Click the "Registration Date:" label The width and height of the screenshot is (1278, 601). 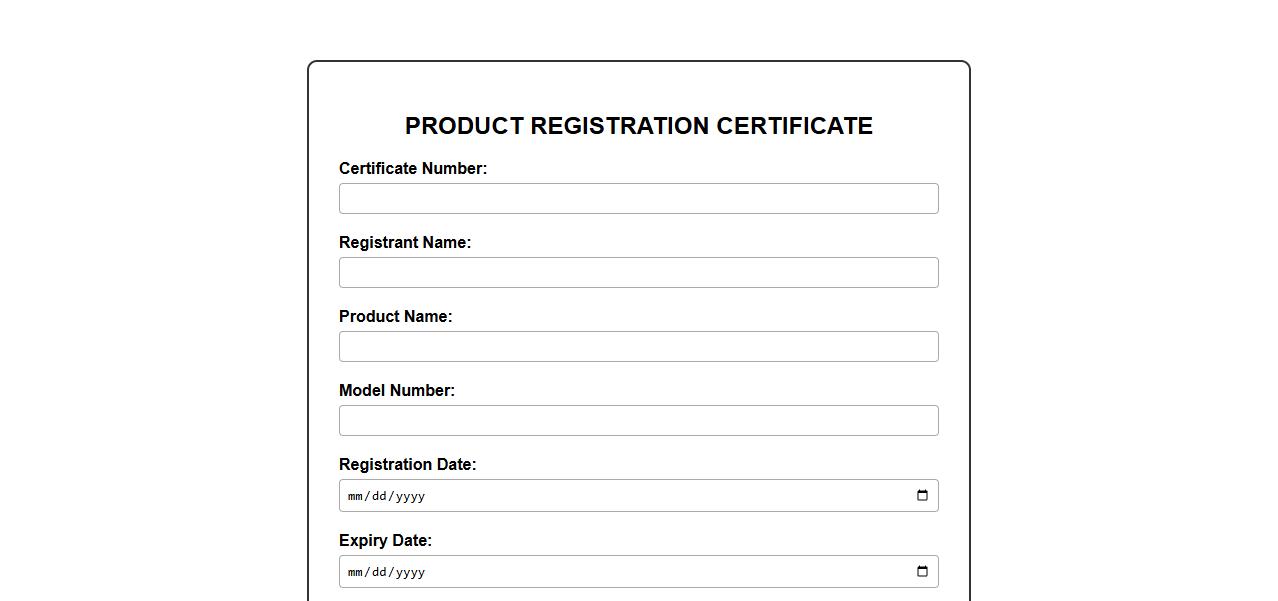tap(407, 465)
